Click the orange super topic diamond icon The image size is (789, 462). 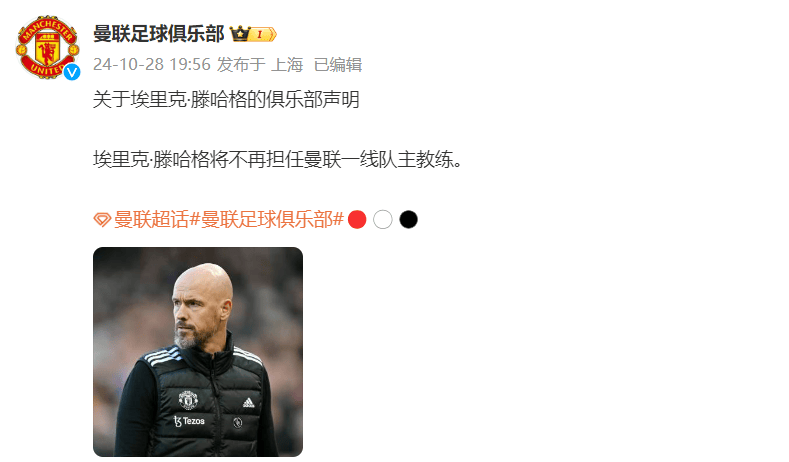tap(102, 220)
